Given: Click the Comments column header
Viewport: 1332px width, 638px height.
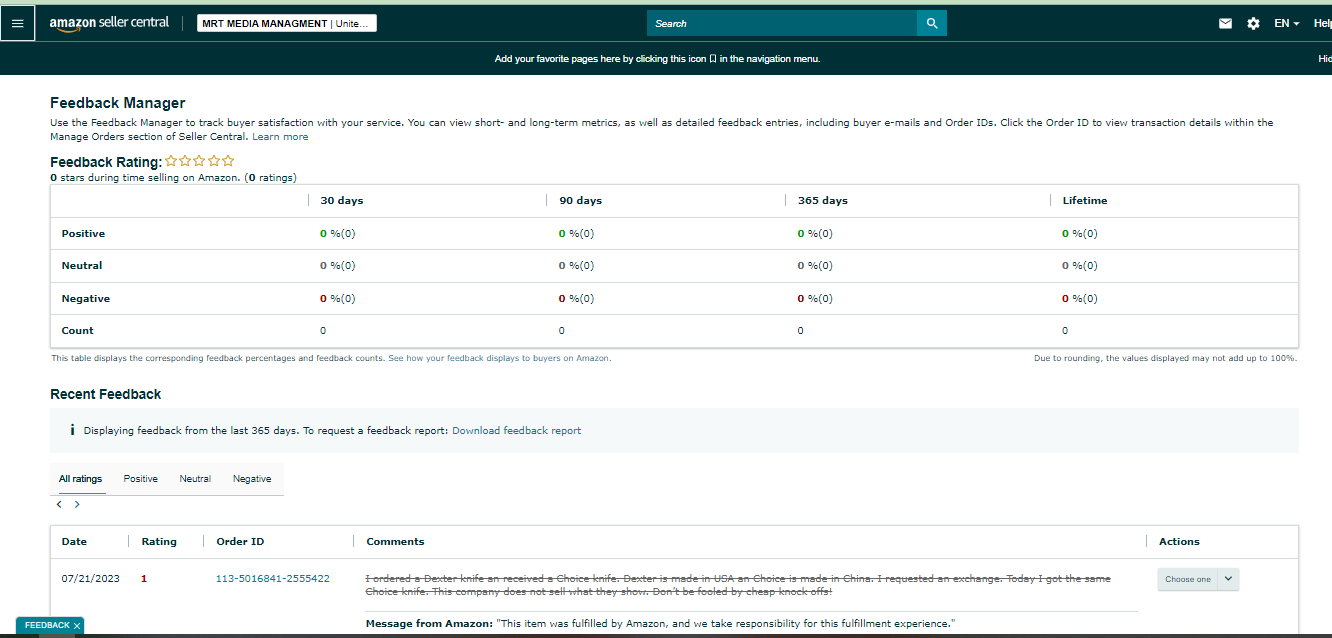Looking at the screenshot, I should click(395, 542).
